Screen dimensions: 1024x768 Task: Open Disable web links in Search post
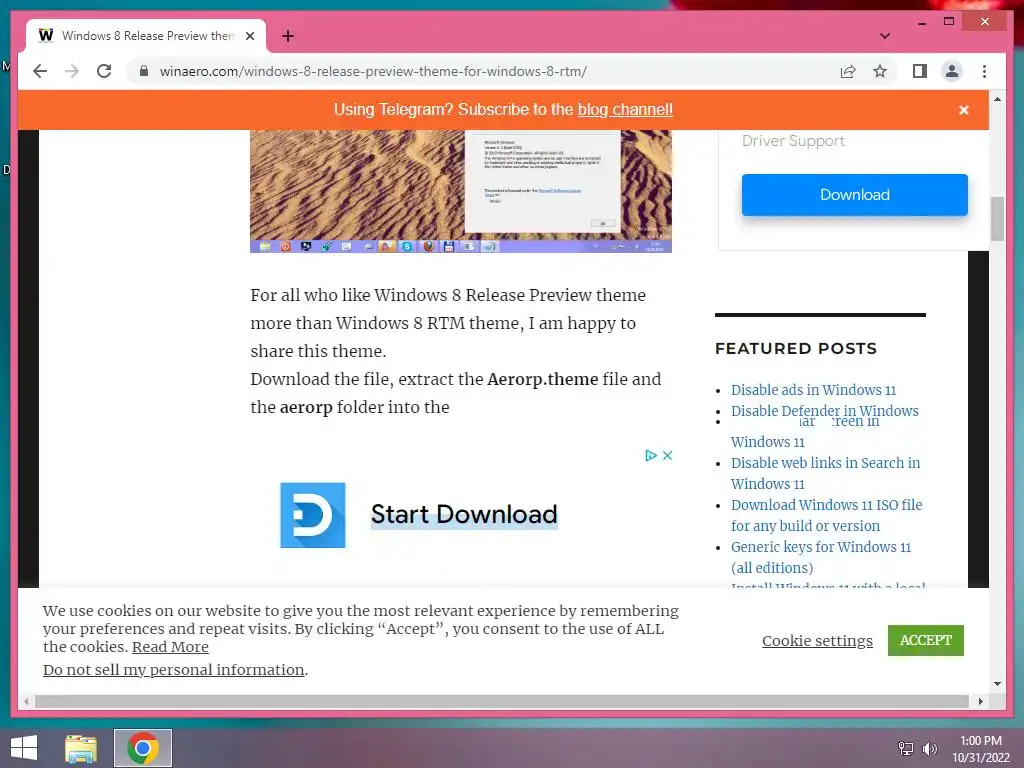point(825,473)
